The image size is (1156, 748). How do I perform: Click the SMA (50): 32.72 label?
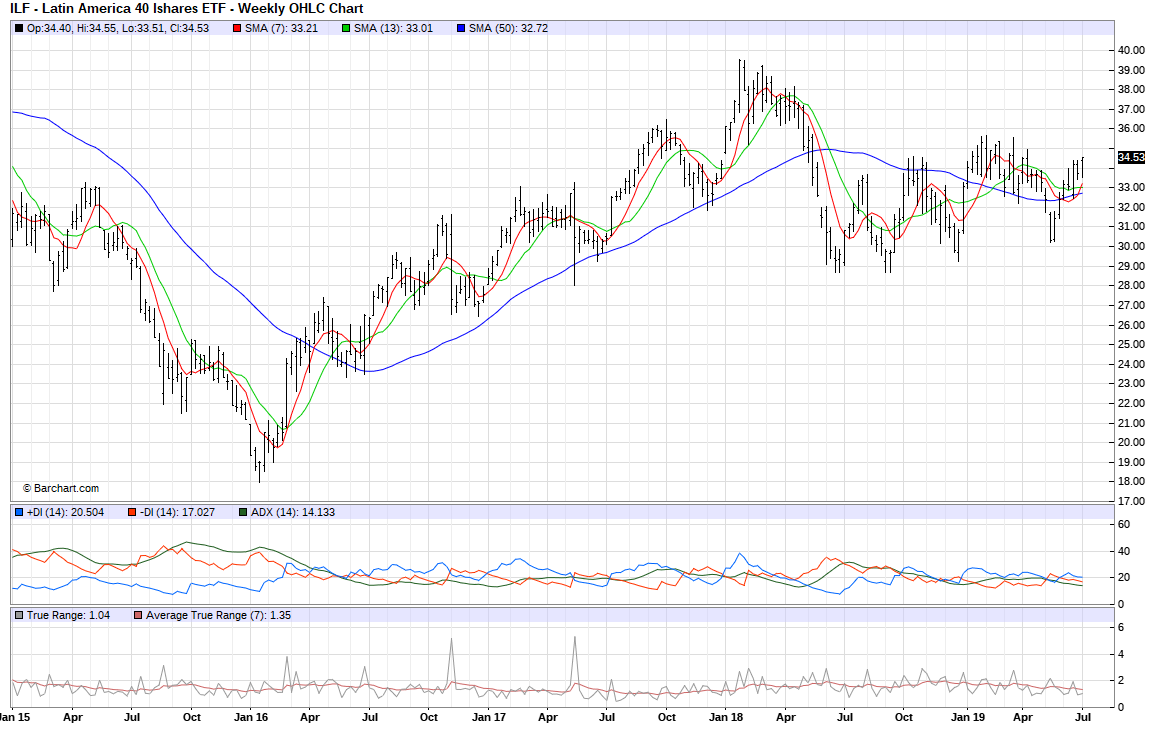509,29
